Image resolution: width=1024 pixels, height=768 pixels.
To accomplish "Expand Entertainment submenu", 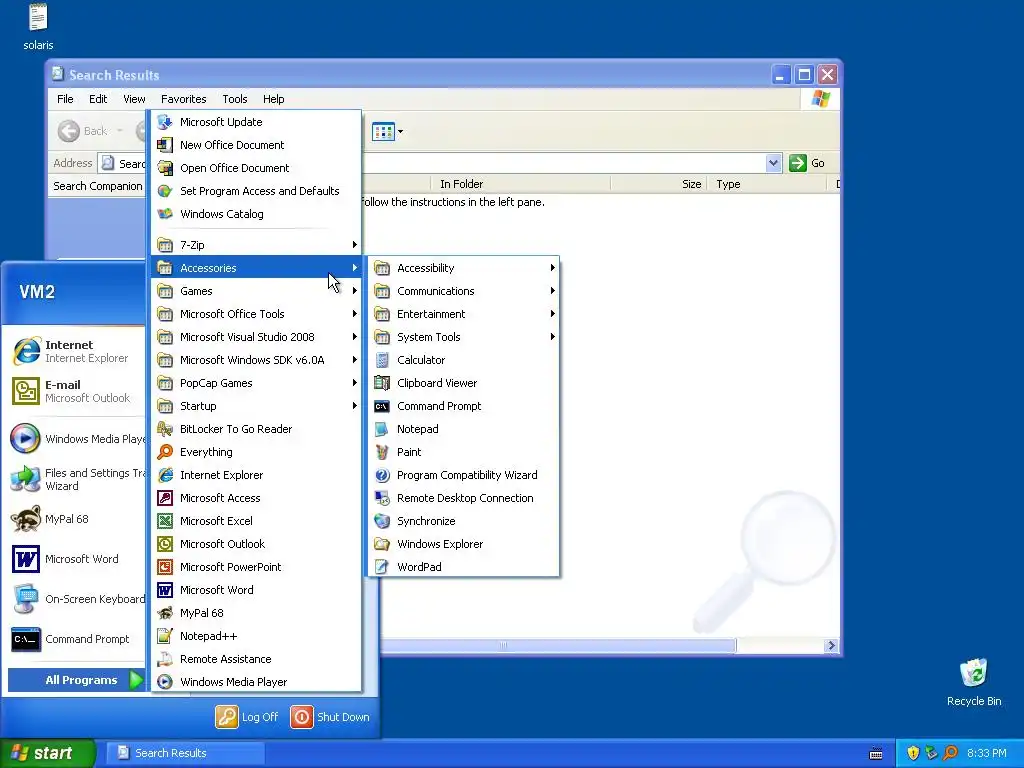I will (x=464, y=314).
